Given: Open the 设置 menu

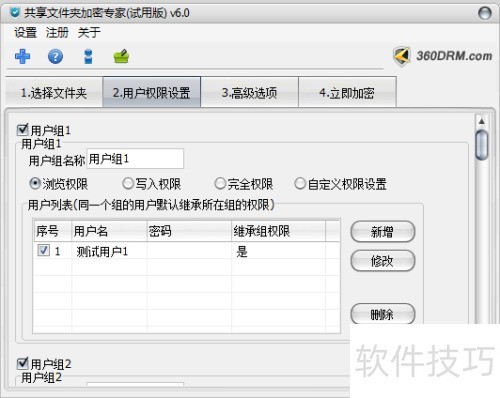Looking at the screenshot, I should (x=25, y=33).
